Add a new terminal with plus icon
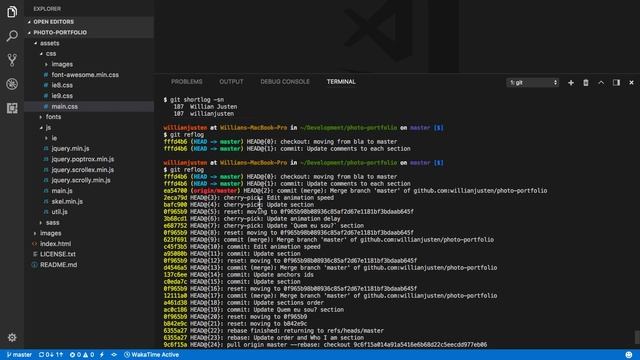The image size is (640, 360). pos(571,82)
